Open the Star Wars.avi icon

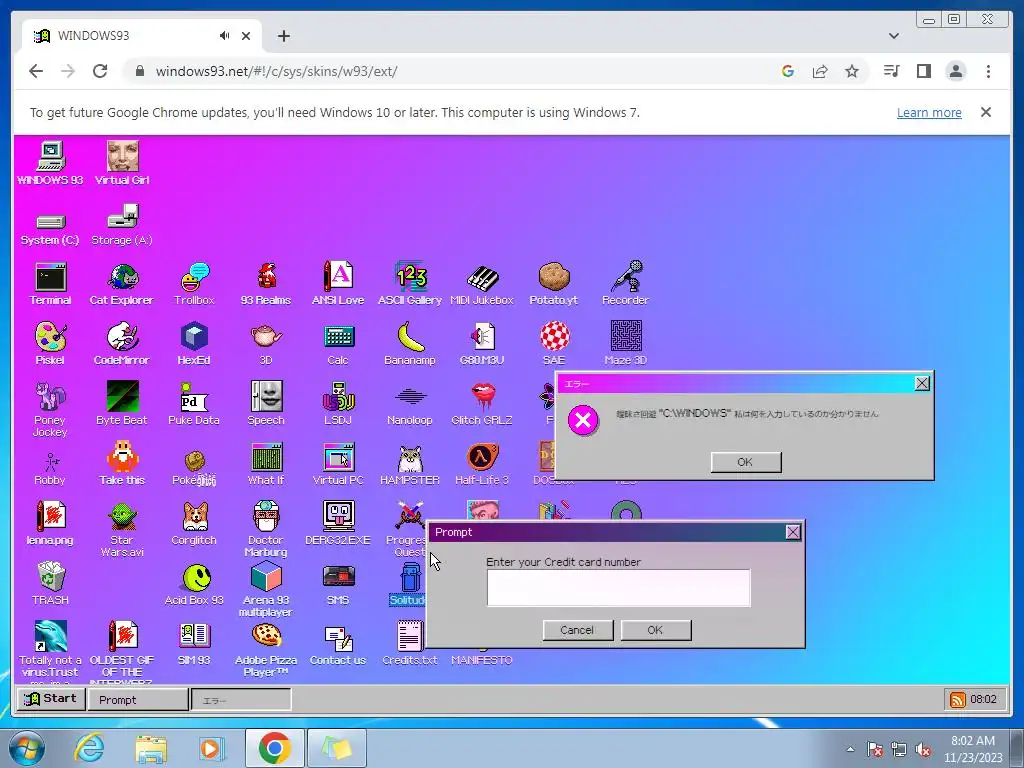122,529
